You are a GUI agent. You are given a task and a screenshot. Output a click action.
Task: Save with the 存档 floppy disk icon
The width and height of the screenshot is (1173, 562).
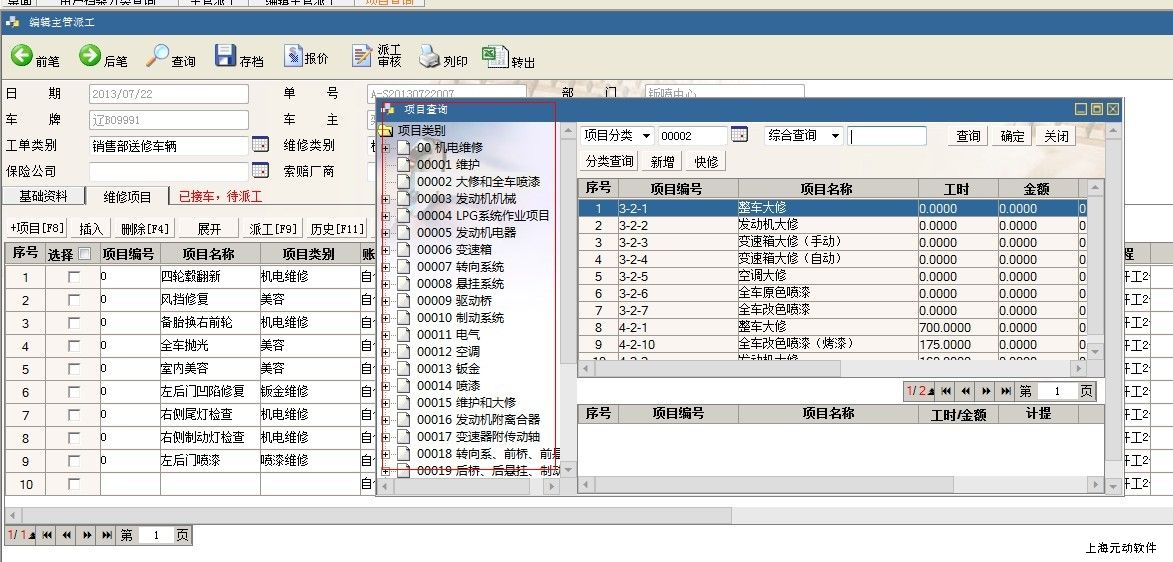(226, 57)
